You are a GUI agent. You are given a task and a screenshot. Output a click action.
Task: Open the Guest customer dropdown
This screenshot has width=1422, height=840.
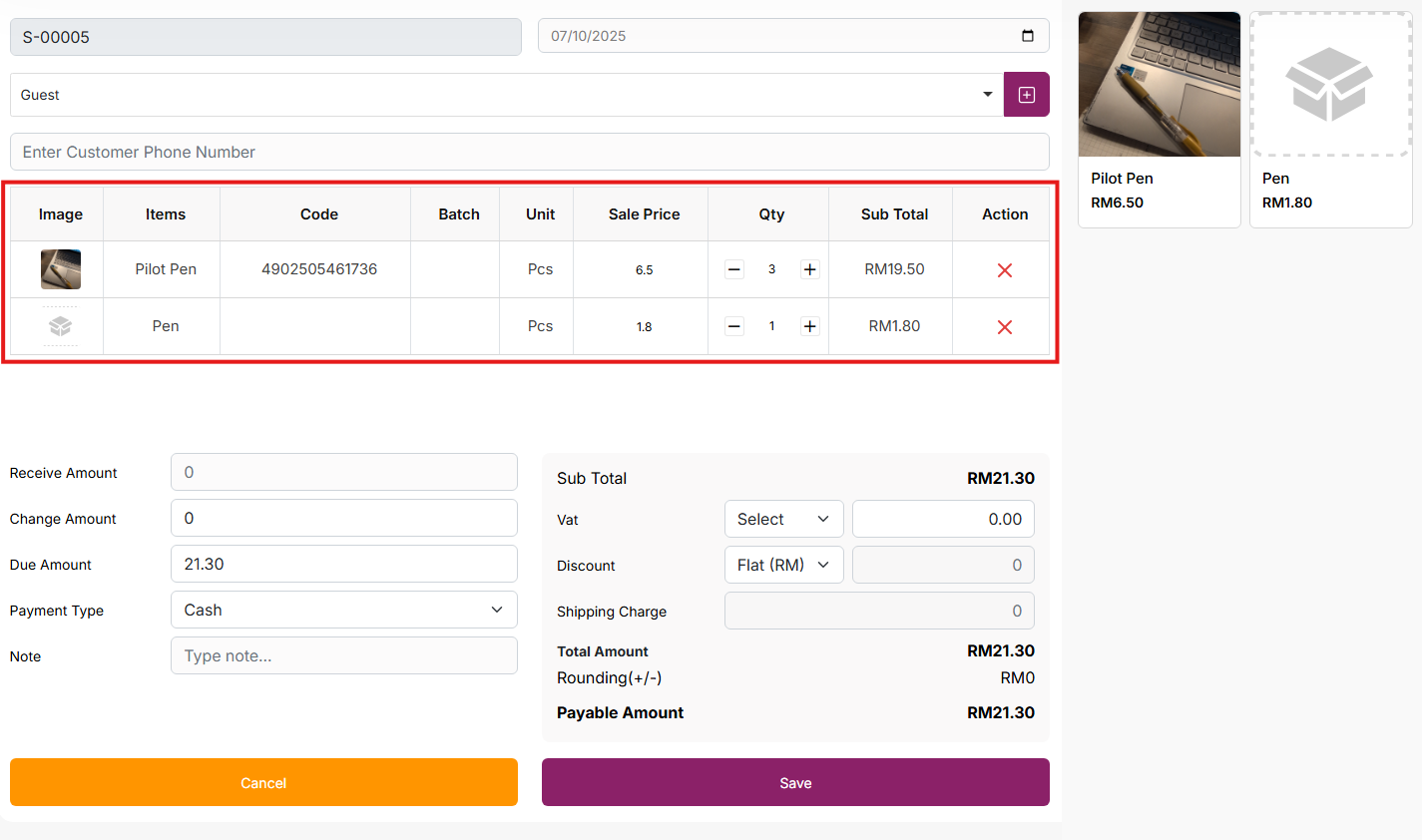coord(506,95)
